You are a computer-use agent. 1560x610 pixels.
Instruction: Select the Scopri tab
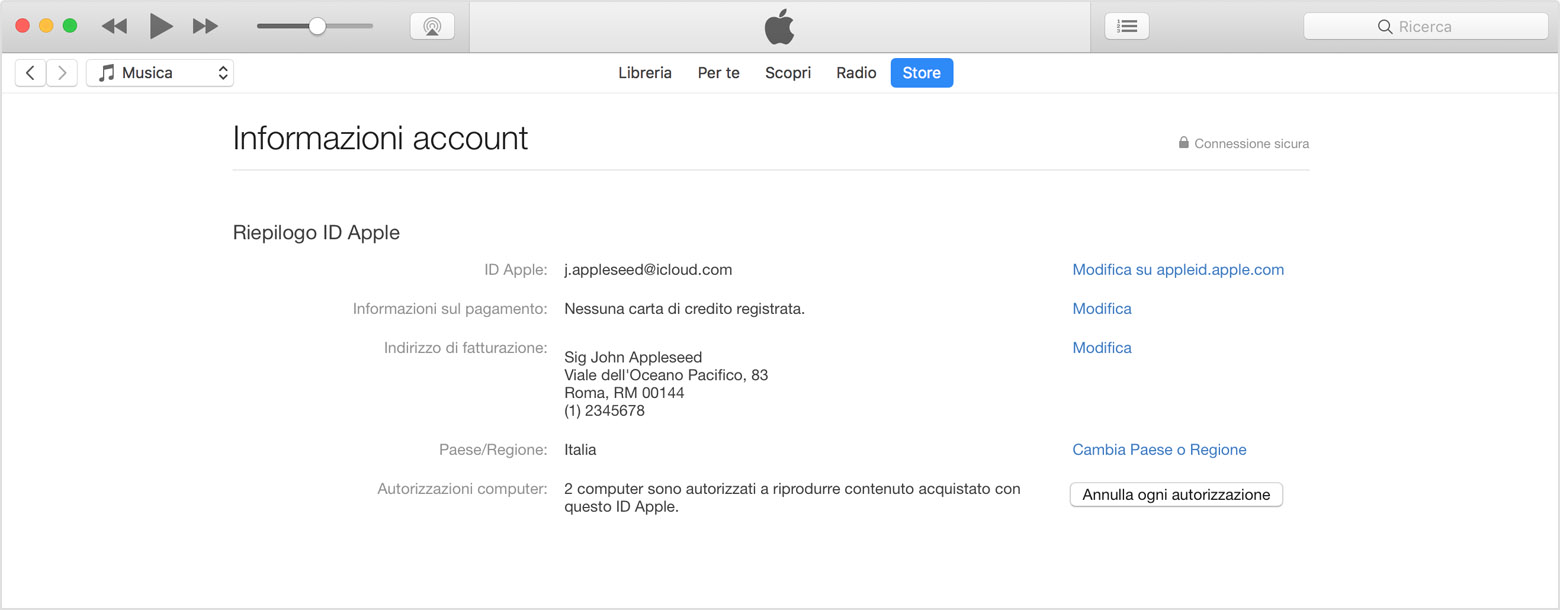point(788,73)
